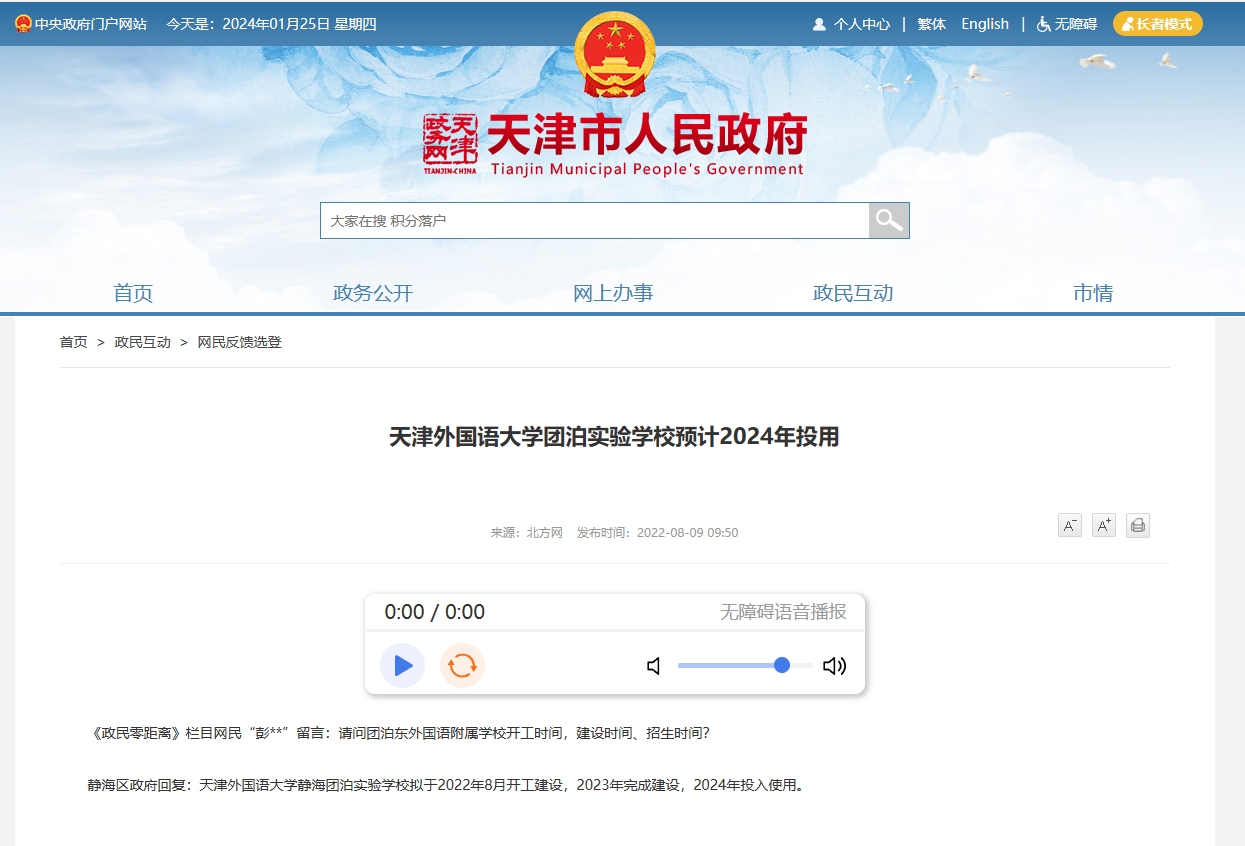Open the 网上办事 navigation menu
Screen dimensions: 1245x846
pyautogui.click(x=613, y=293)
